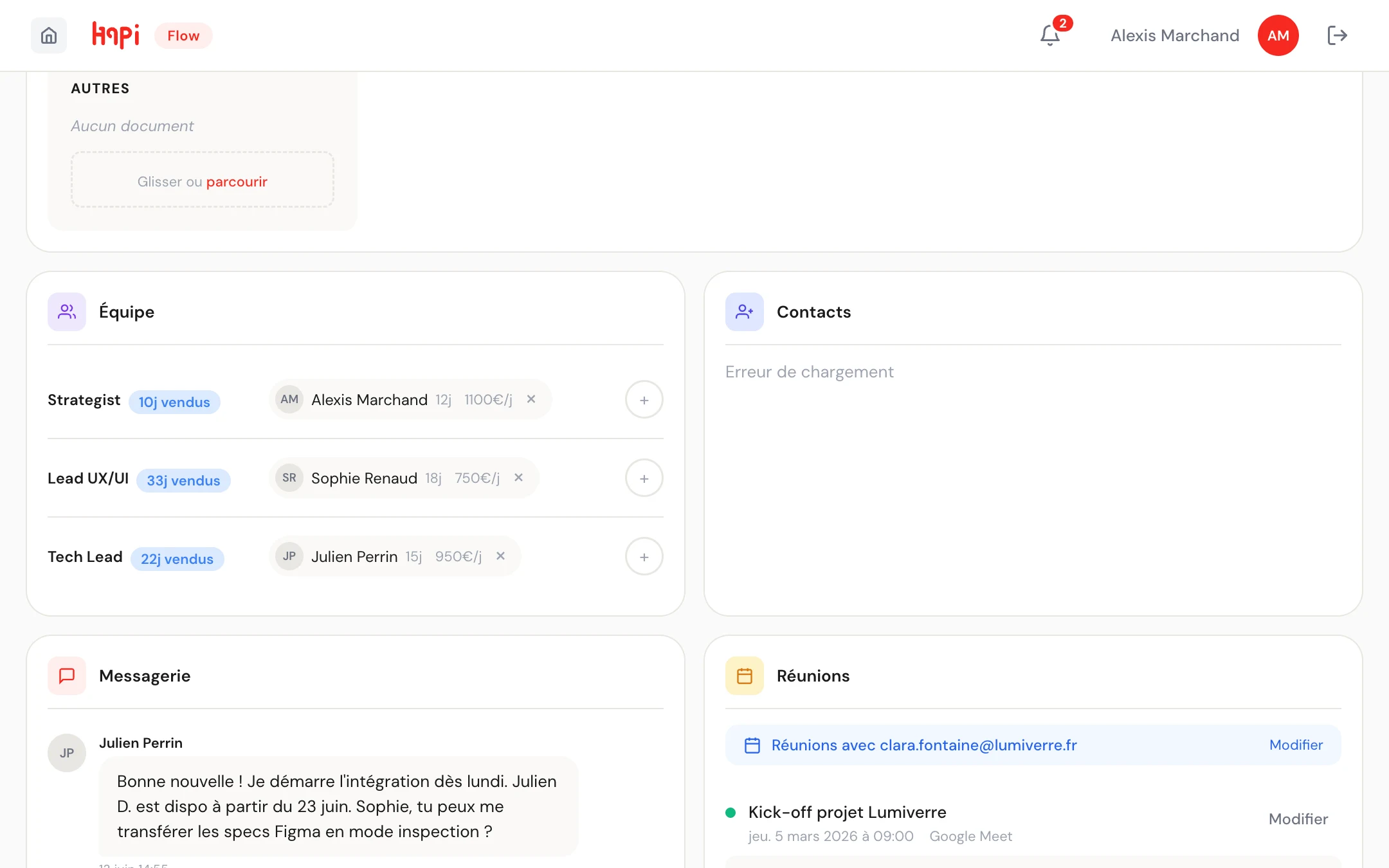Modify the clara.fontaine meetings link
Viewport: 1389px width, 868px height.
[1296, 745]
